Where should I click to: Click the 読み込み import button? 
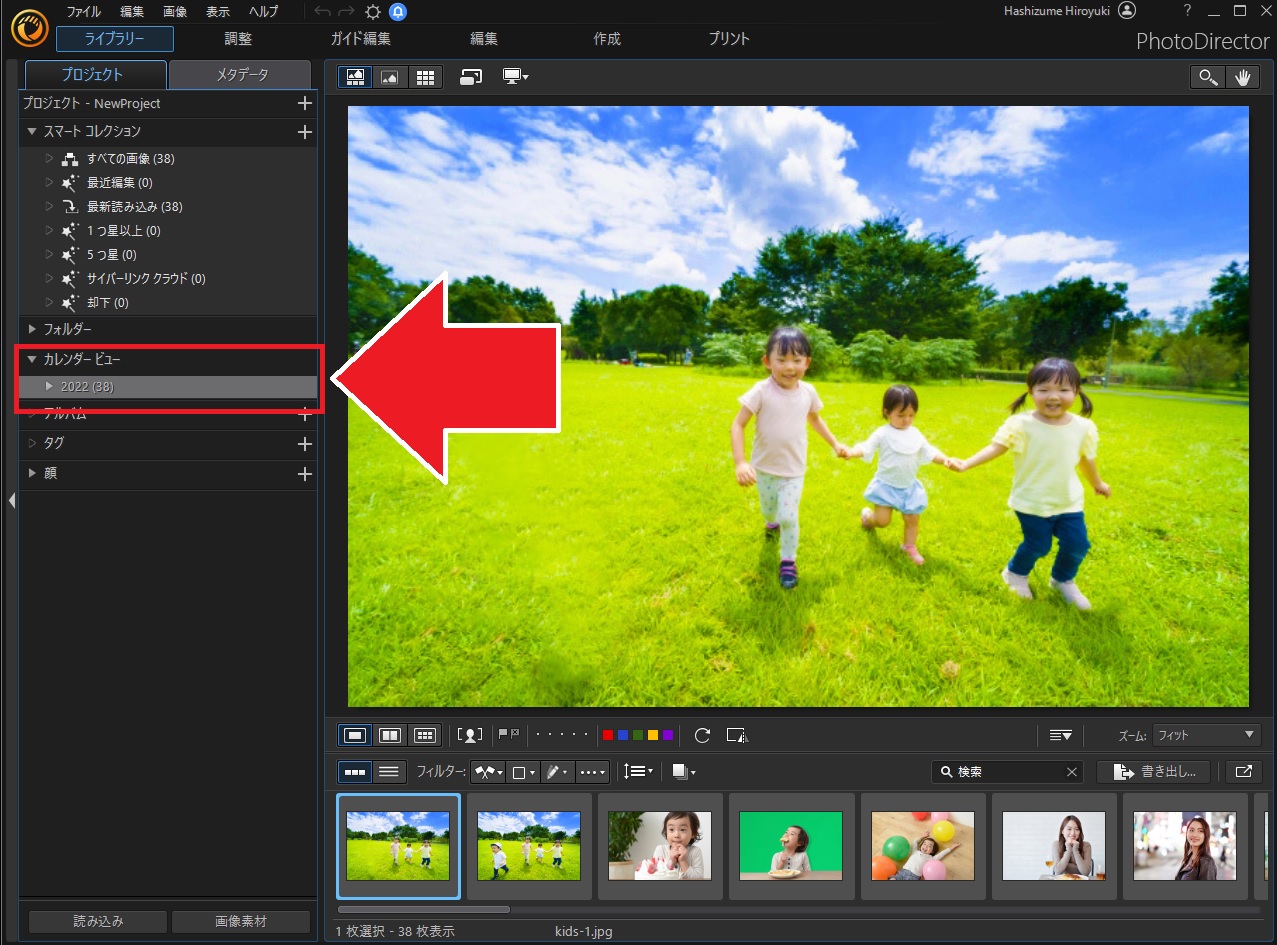point(97,921)
